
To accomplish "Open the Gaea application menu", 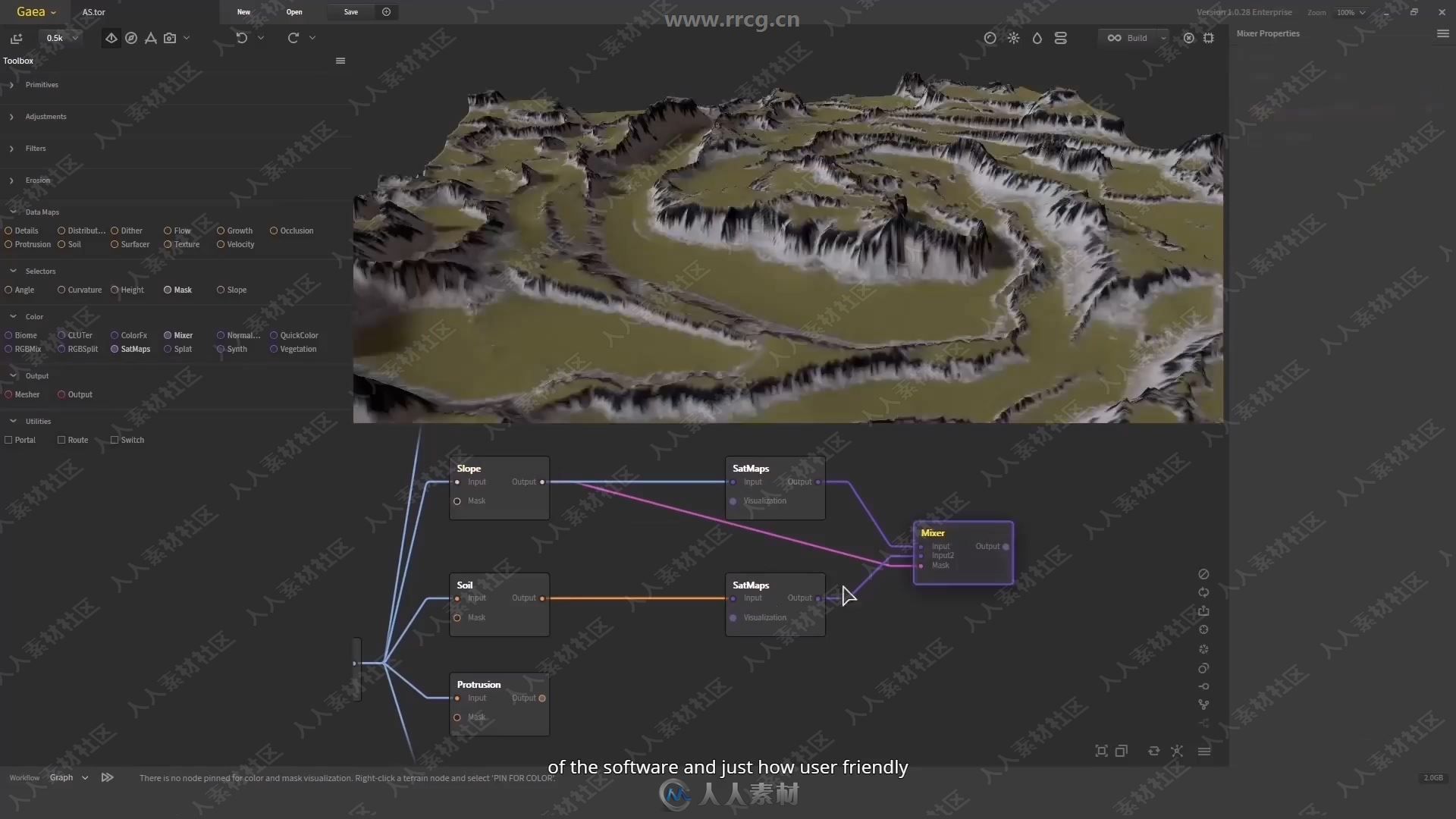I will coord(36,12).
